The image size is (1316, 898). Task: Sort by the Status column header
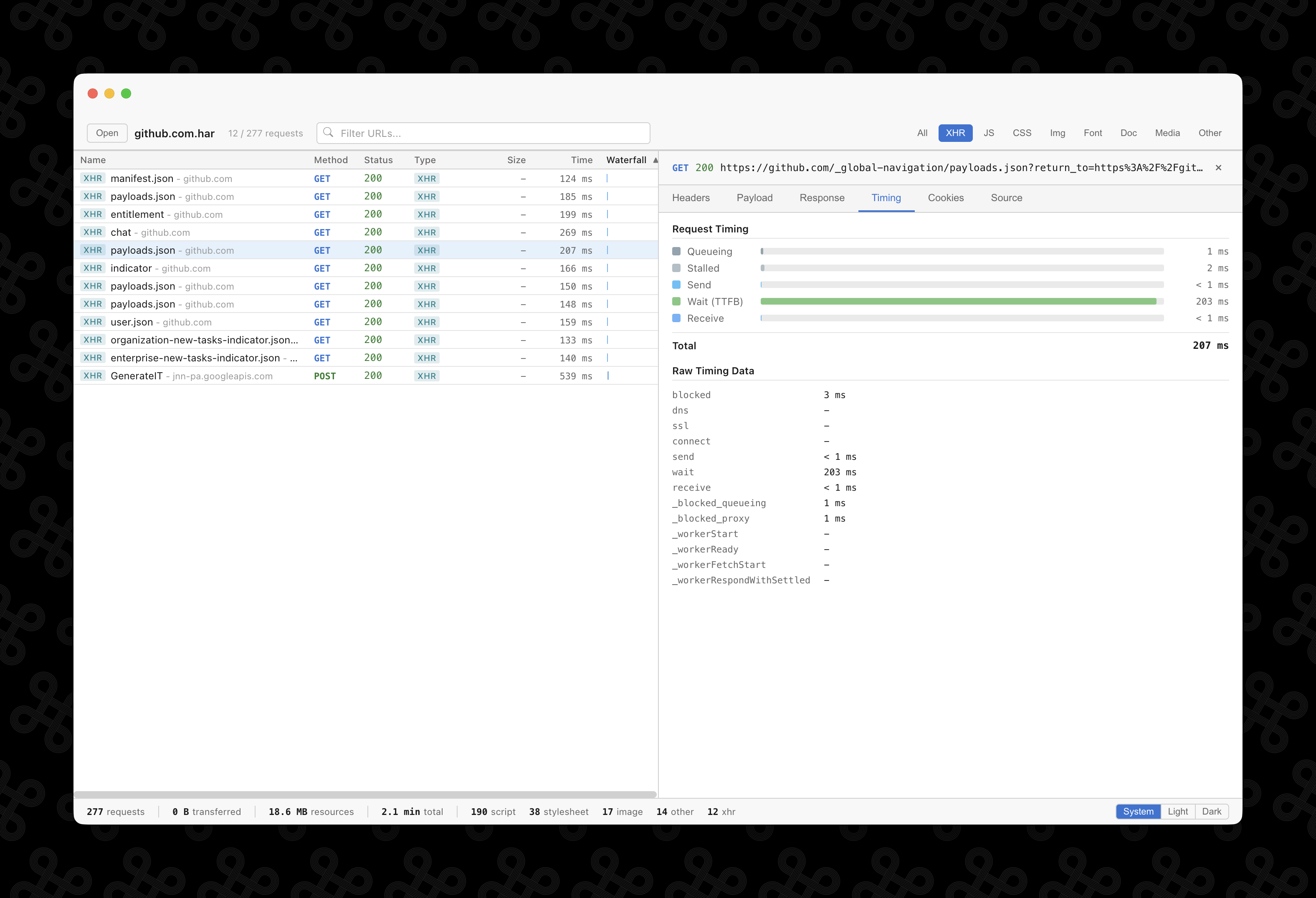pos(378,160)
